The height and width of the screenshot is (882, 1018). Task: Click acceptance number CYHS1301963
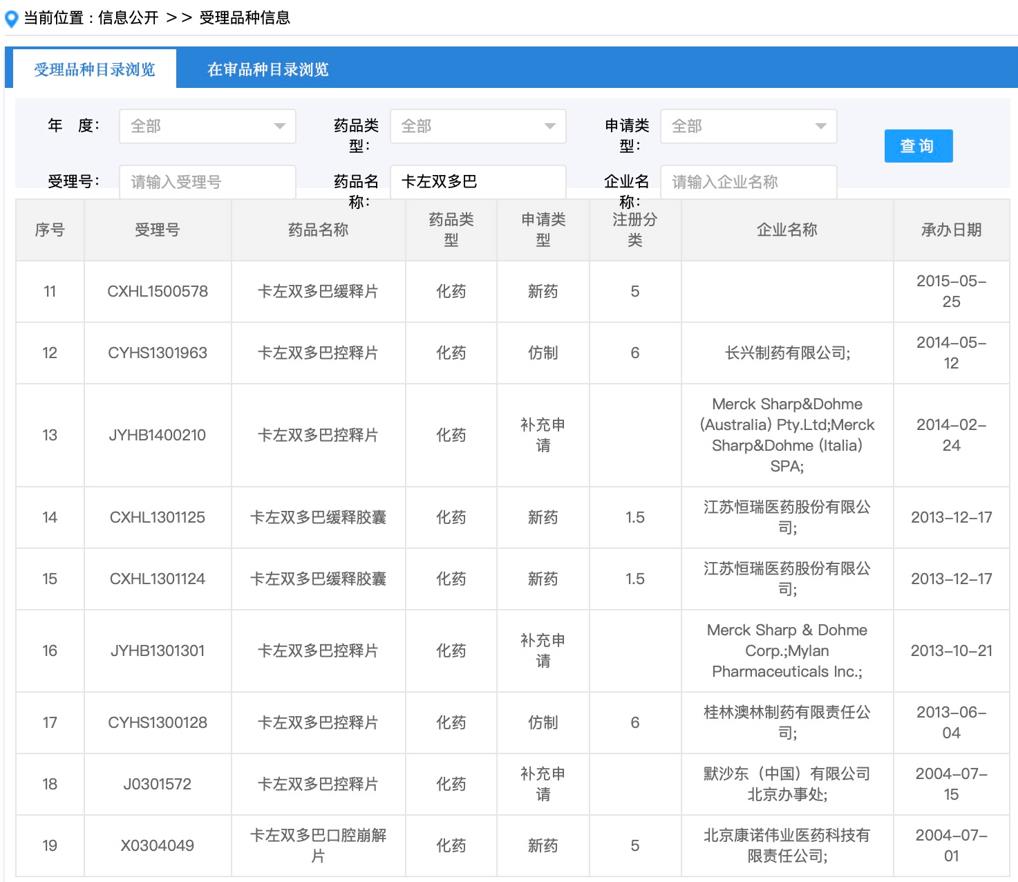(157, 353)
